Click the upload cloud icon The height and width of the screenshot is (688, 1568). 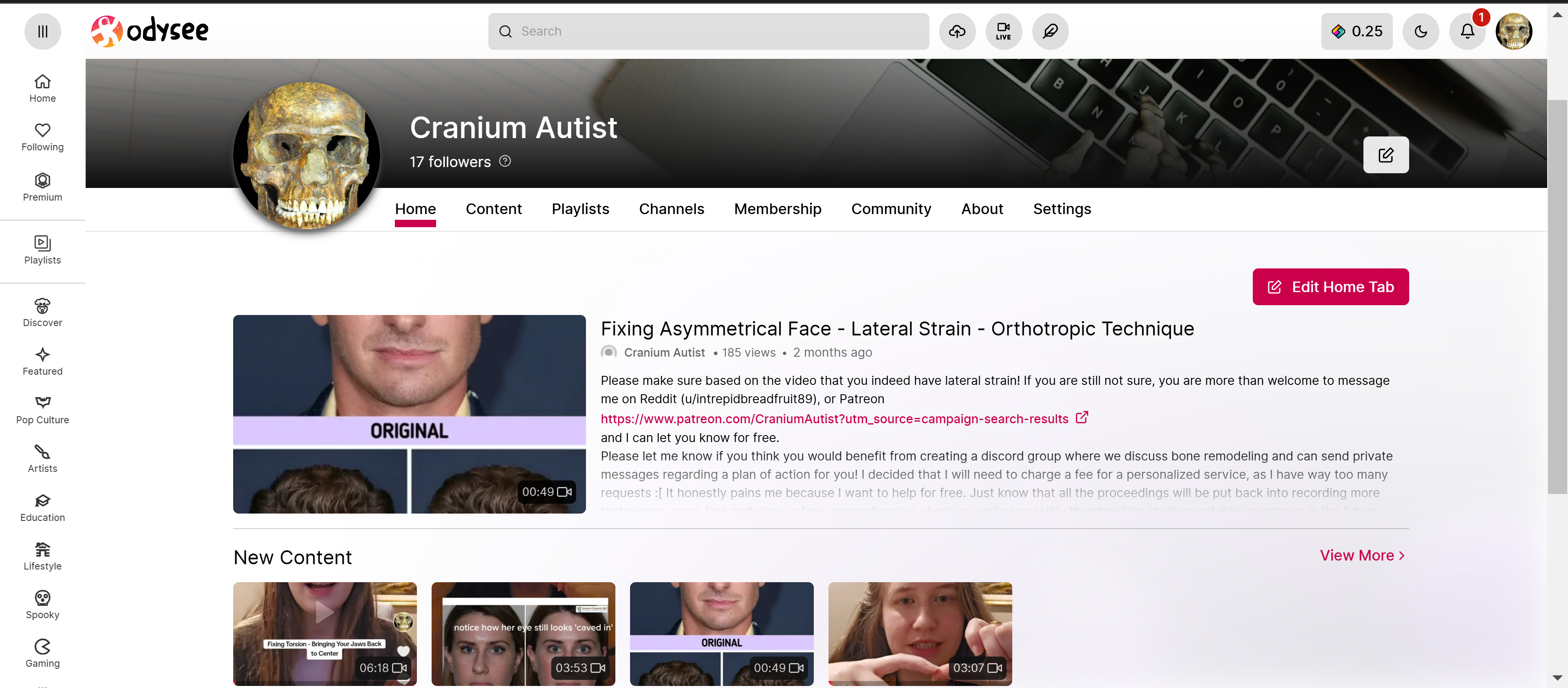(957, 31)
